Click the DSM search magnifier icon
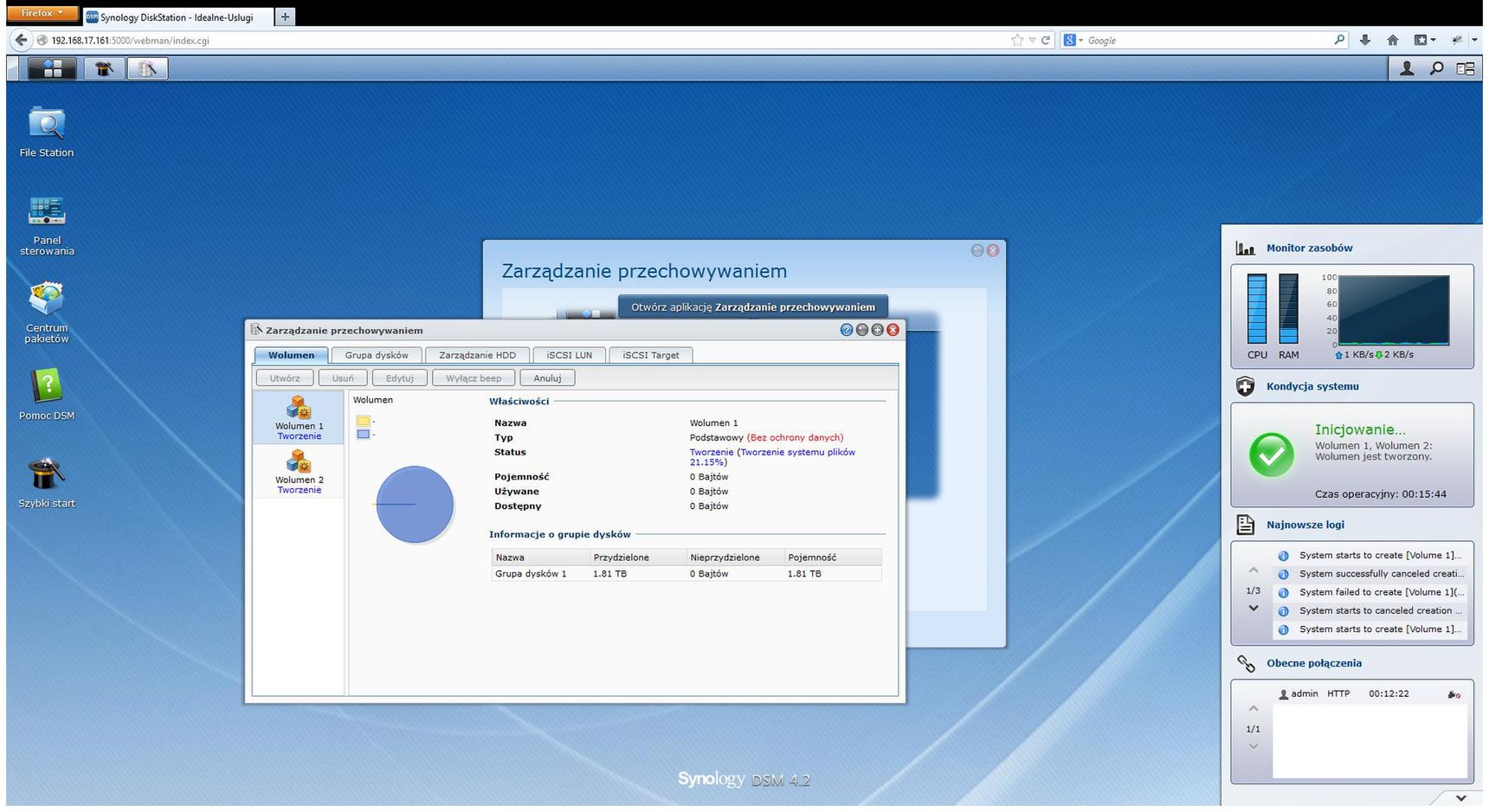This screenshot has height=812, width=1489. (x=1437, y=68)
